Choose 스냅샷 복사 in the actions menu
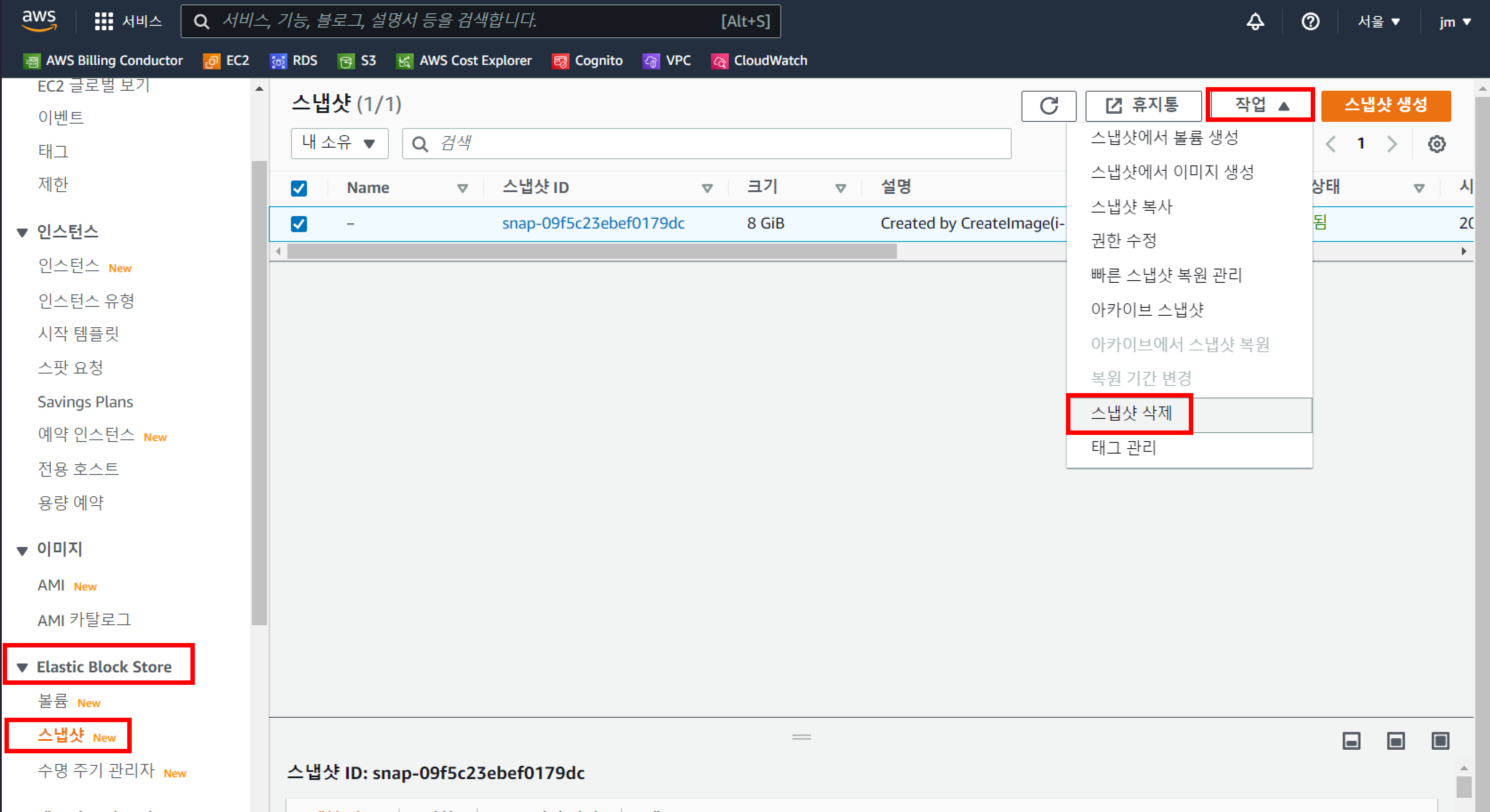The width and height of the screenshot is (1490, 812). pos(1131,206)
